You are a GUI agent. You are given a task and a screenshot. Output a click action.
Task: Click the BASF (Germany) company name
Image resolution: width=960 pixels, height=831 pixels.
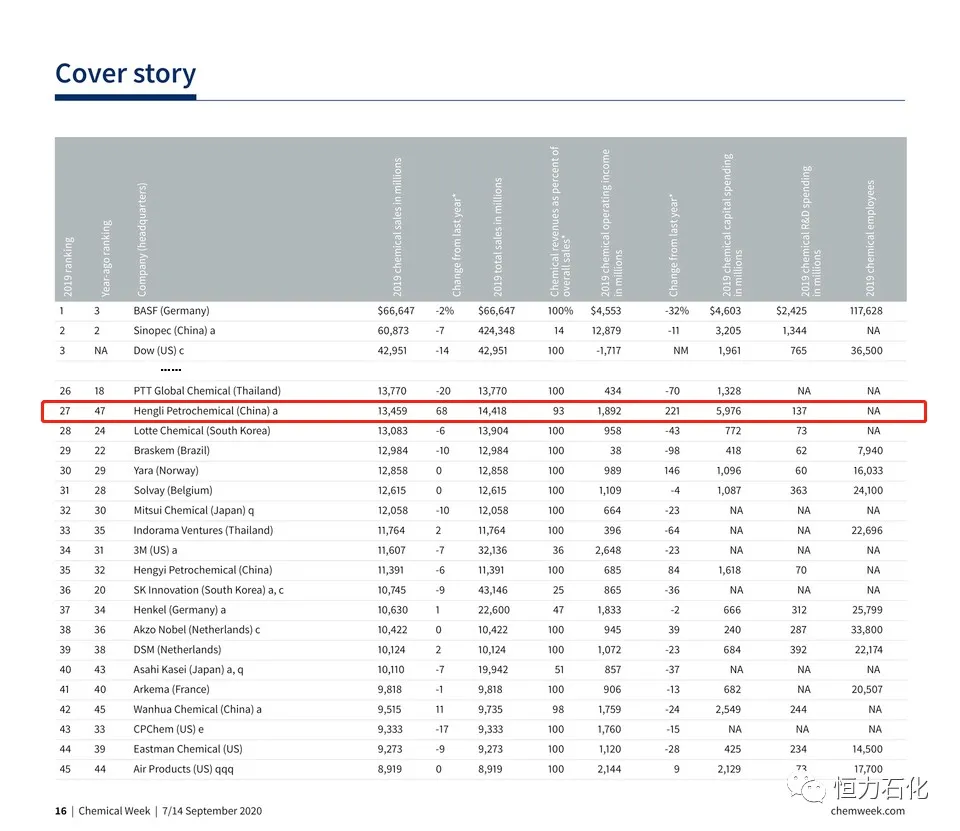[171, 310]
